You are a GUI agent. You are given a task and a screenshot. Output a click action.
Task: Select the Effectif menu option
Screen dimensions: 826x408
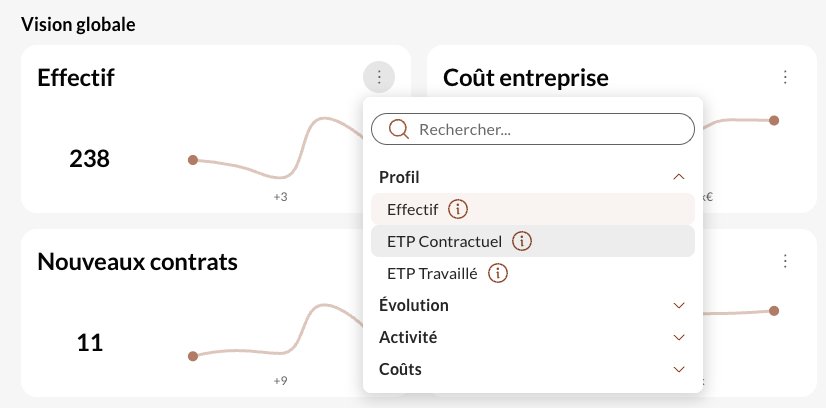533,210
